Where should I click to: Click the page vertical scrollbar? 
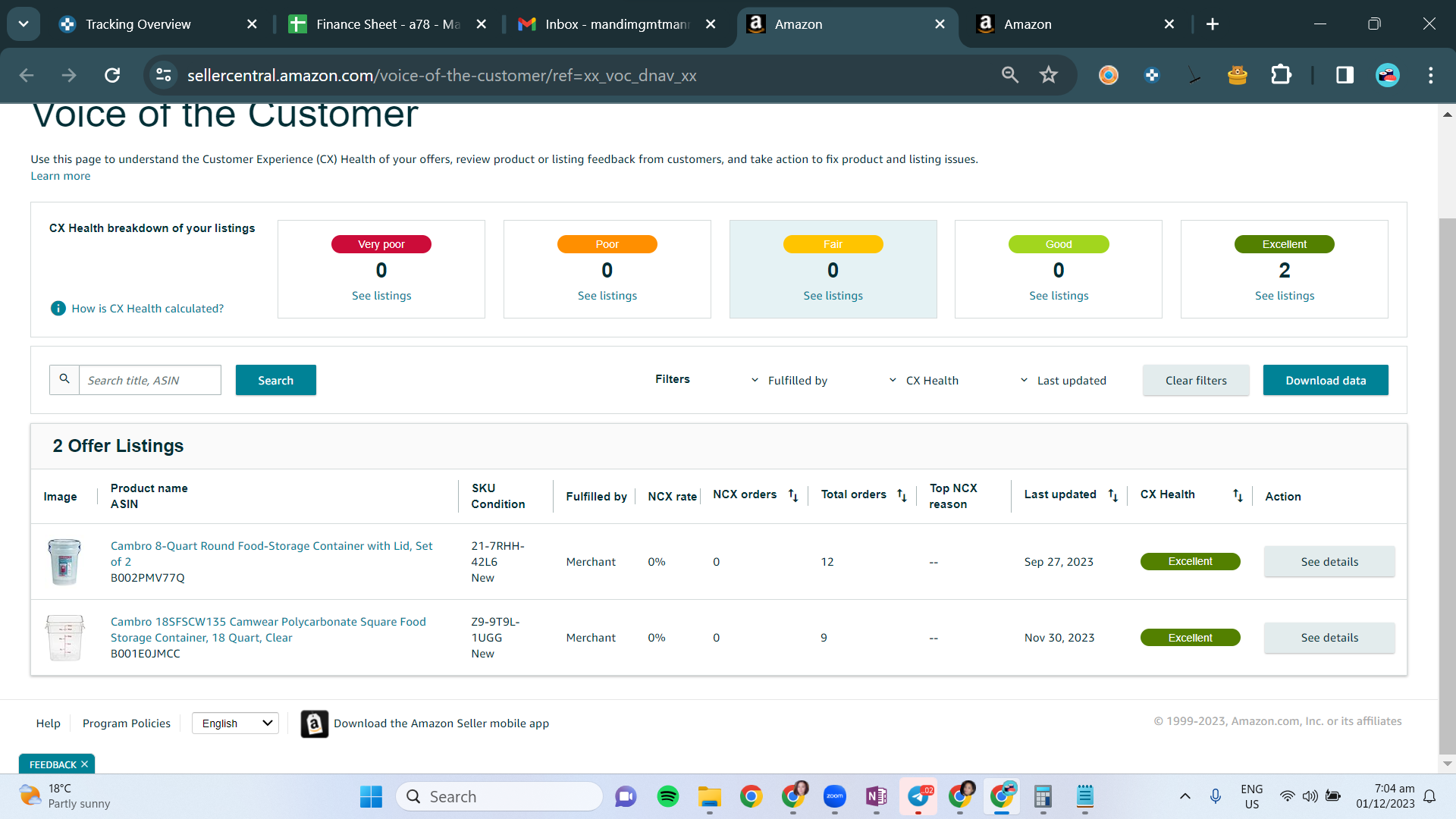point(1447,485)
